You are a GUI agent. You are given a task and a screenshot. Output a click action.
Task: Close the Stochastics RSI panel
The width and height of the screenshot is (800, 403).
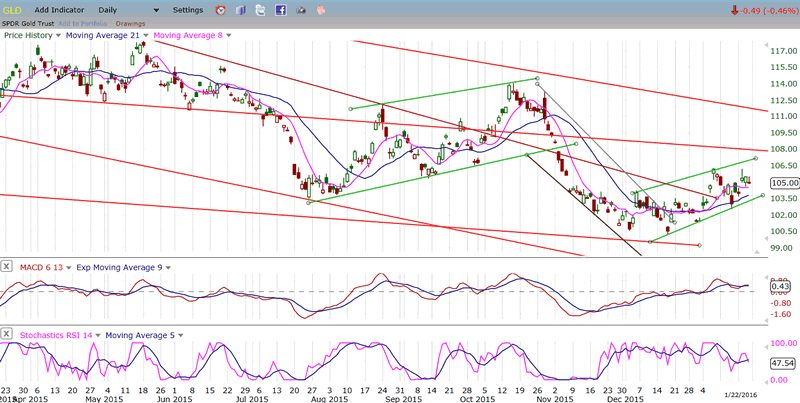(x=7, y=334)
